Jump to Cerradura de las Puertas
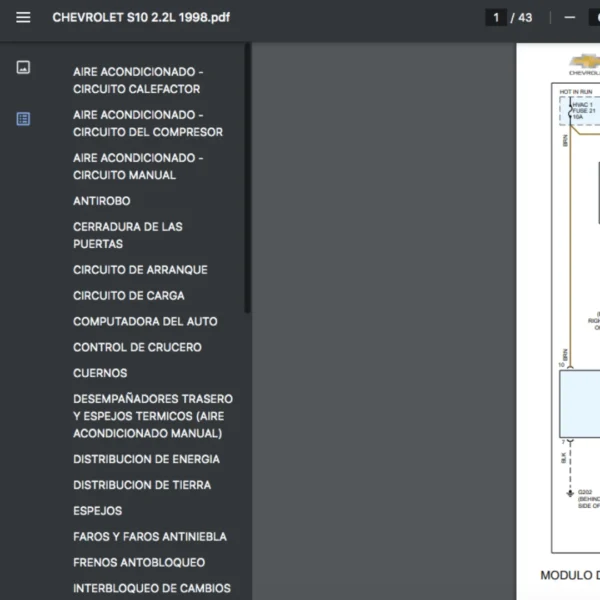Screen dimensions: 600x600 click(127, 235)
